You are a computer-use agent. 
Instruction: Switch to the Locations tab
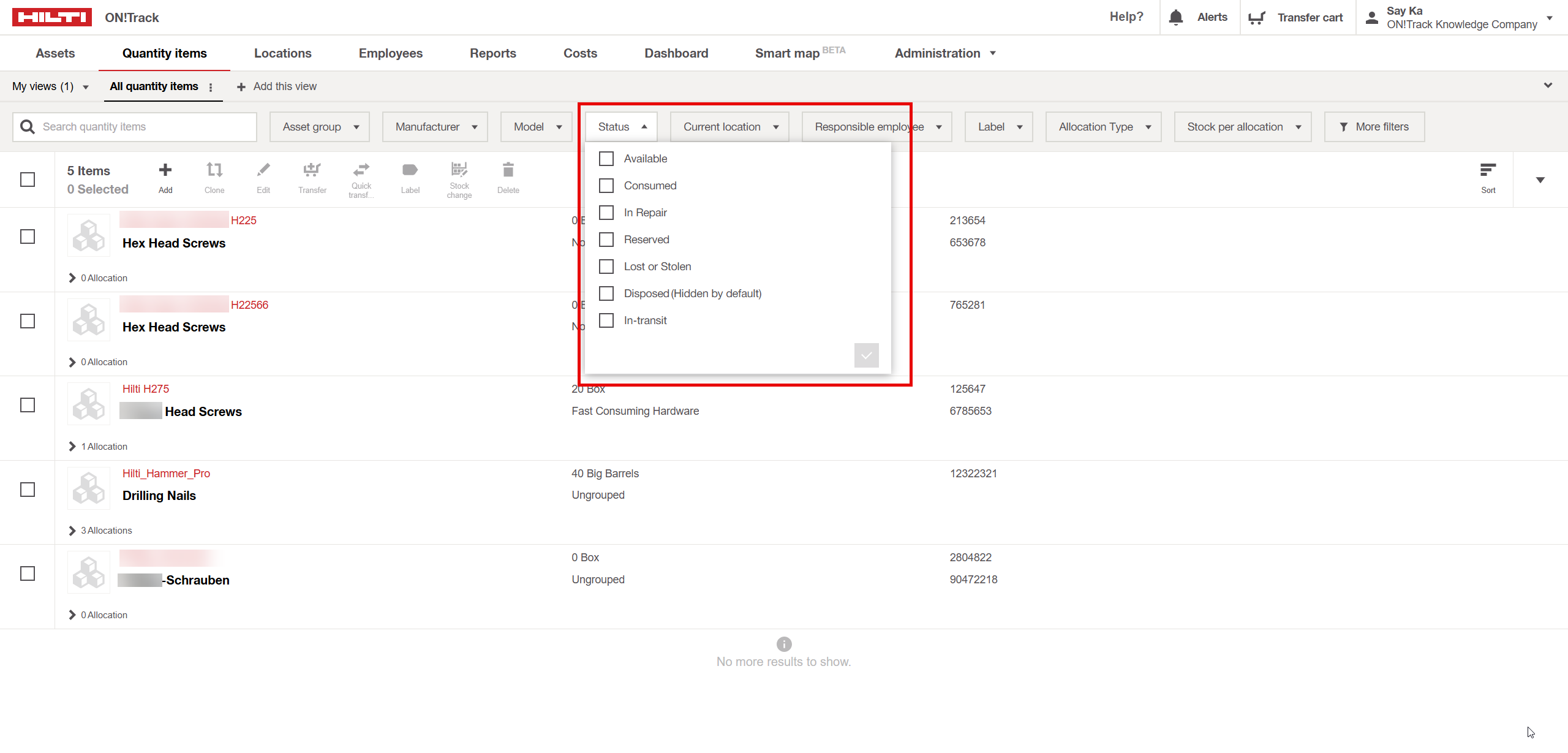click(282, 53)
